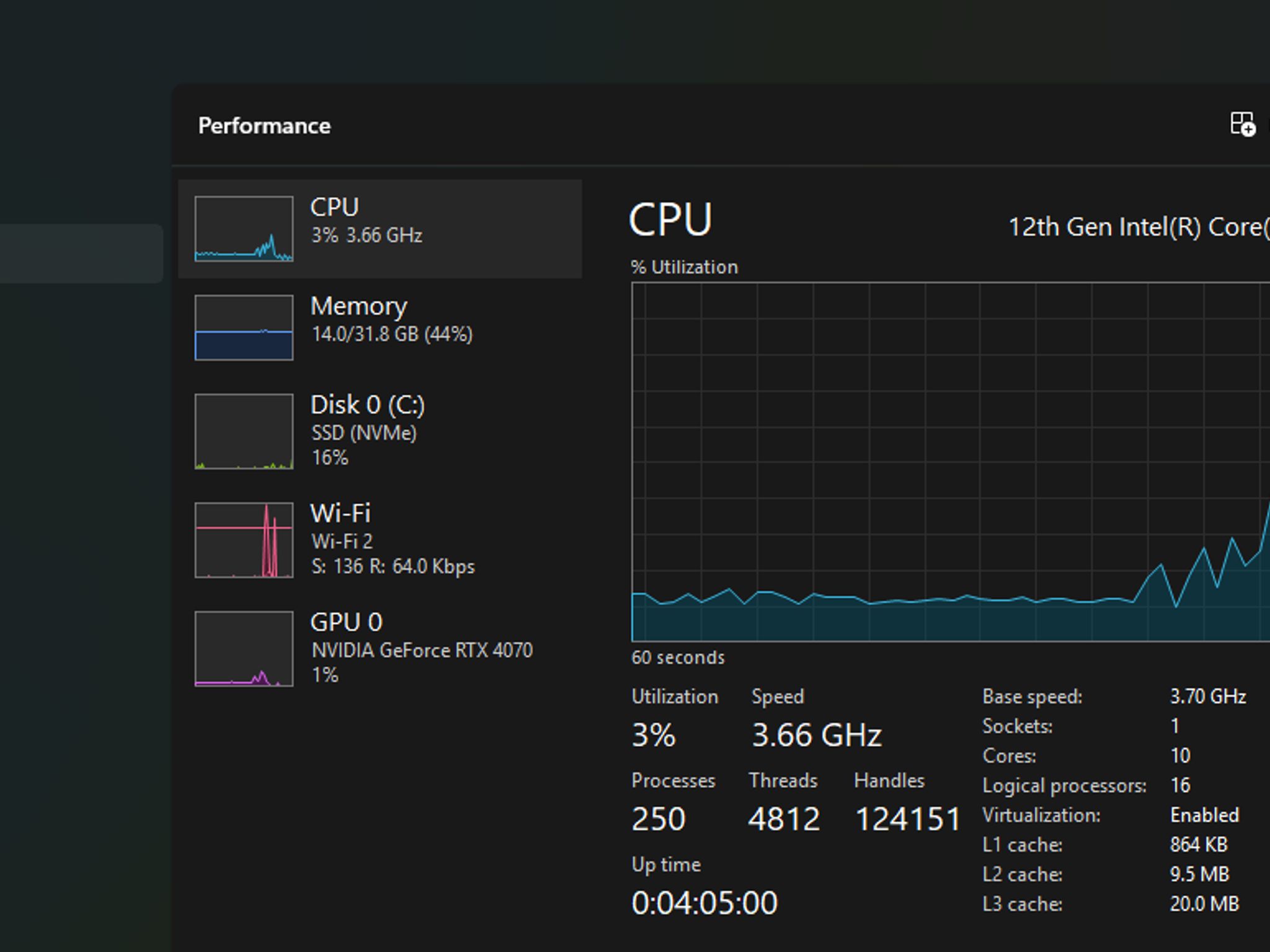Click the Sockets value 1
The width and height of the screenshot is (1270, 952).
coord(1175,726)
